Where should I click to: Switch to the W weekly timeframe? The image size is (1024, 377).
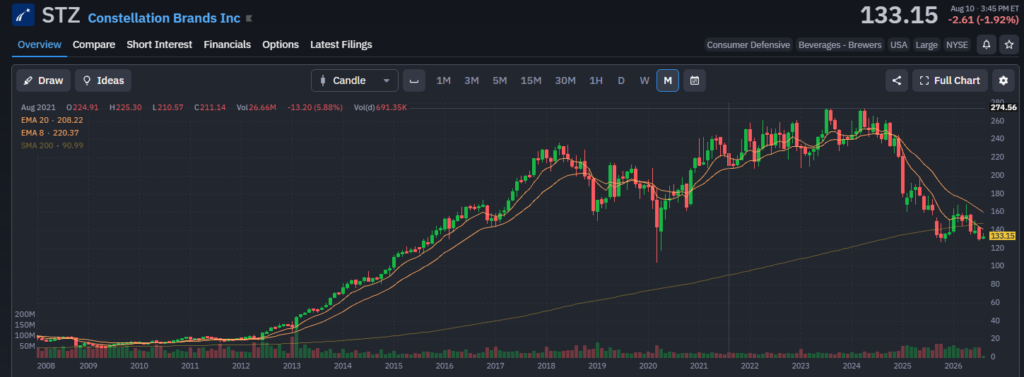tap(645, 80)
